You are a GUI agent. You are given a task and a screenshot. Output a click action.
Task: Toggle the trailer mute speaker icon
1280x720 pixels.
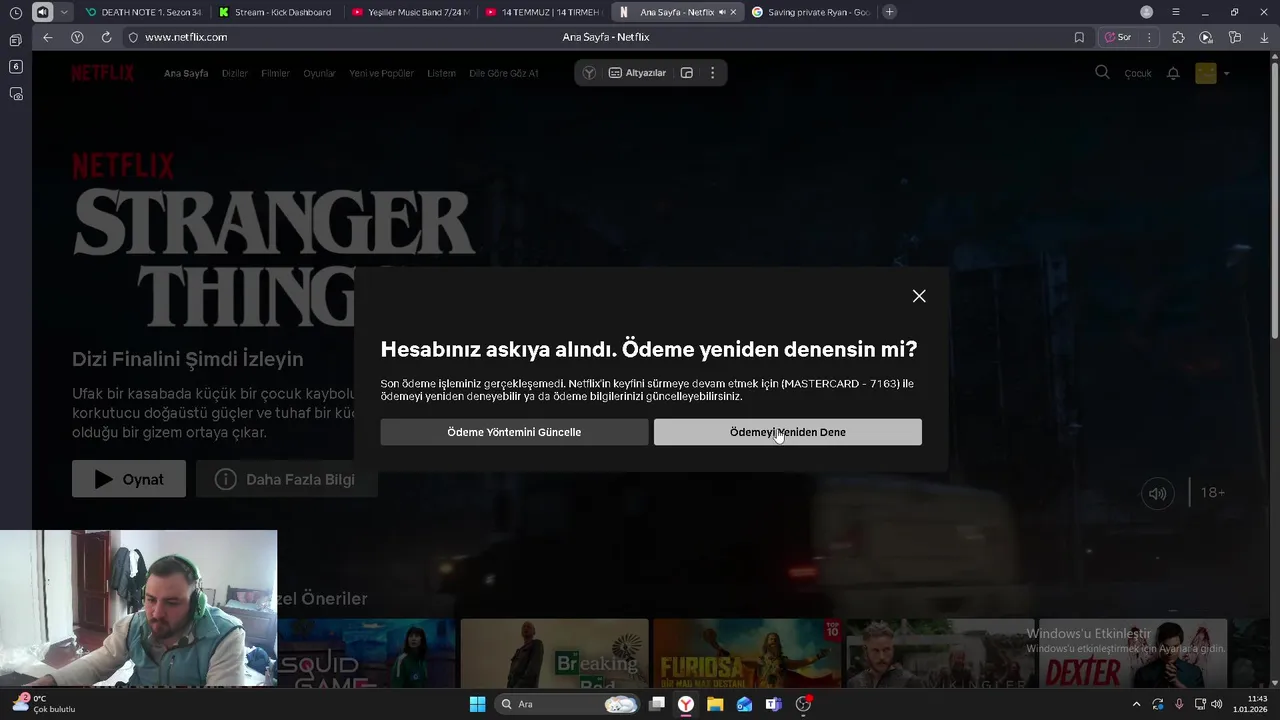(1157, 493)
